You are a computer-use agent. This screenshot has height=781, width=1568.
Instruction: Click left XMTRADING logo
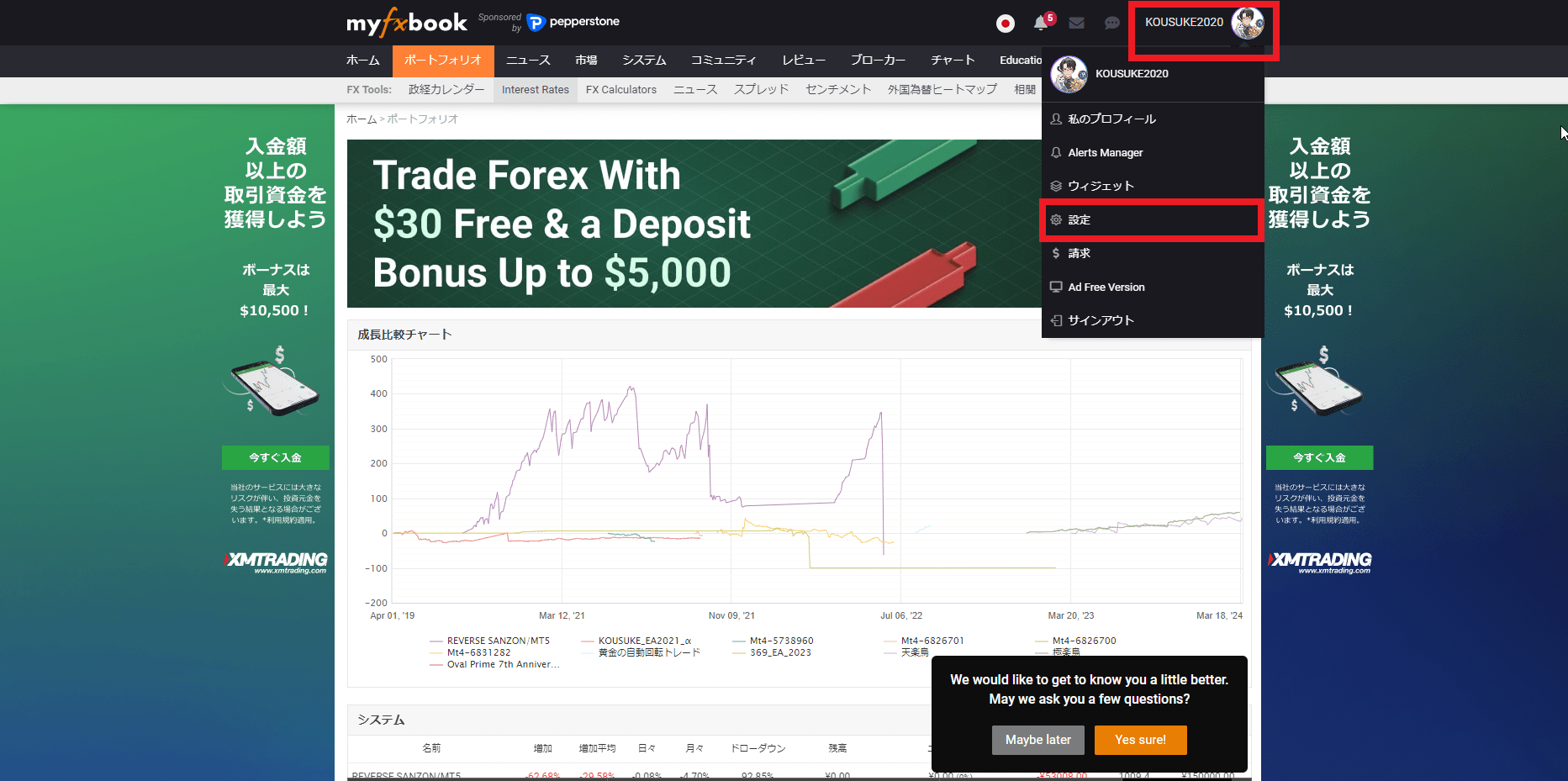(276, 562)
